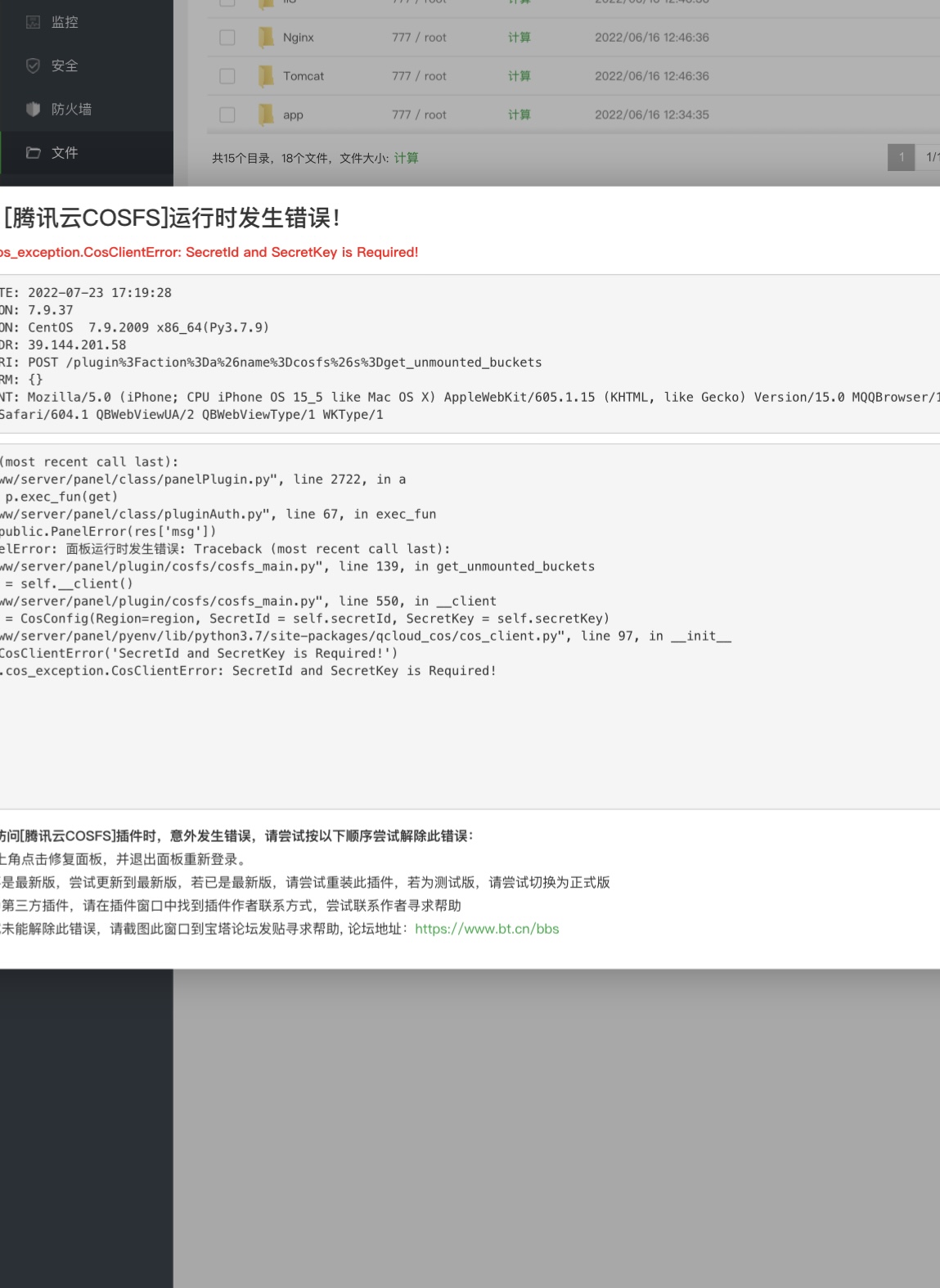Click the Tomcat folder icon
Viewport: 940px width, 1288px height.
tap(266, 76)
